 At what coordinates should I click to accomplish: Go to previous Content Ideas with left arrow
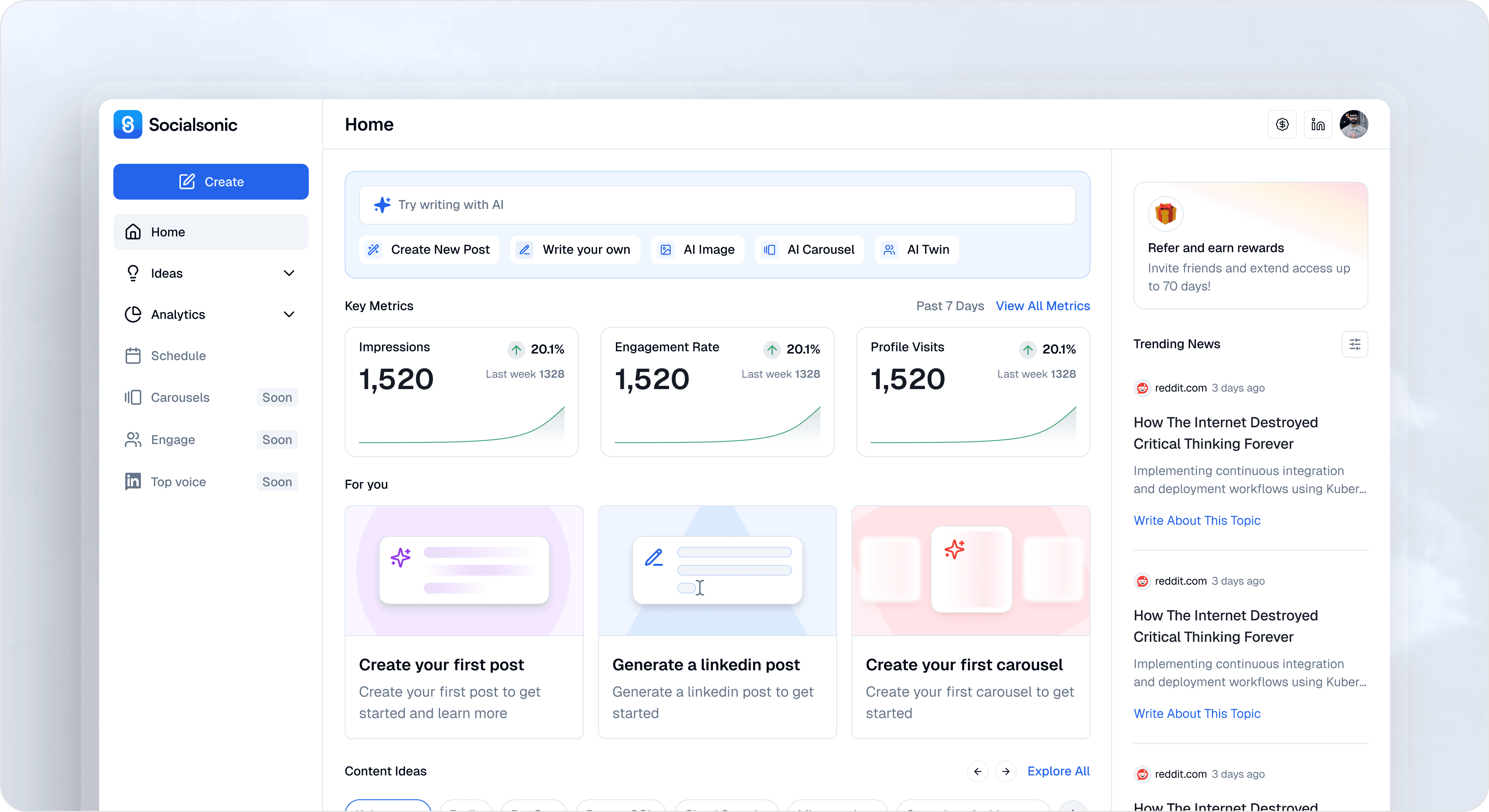978,771
